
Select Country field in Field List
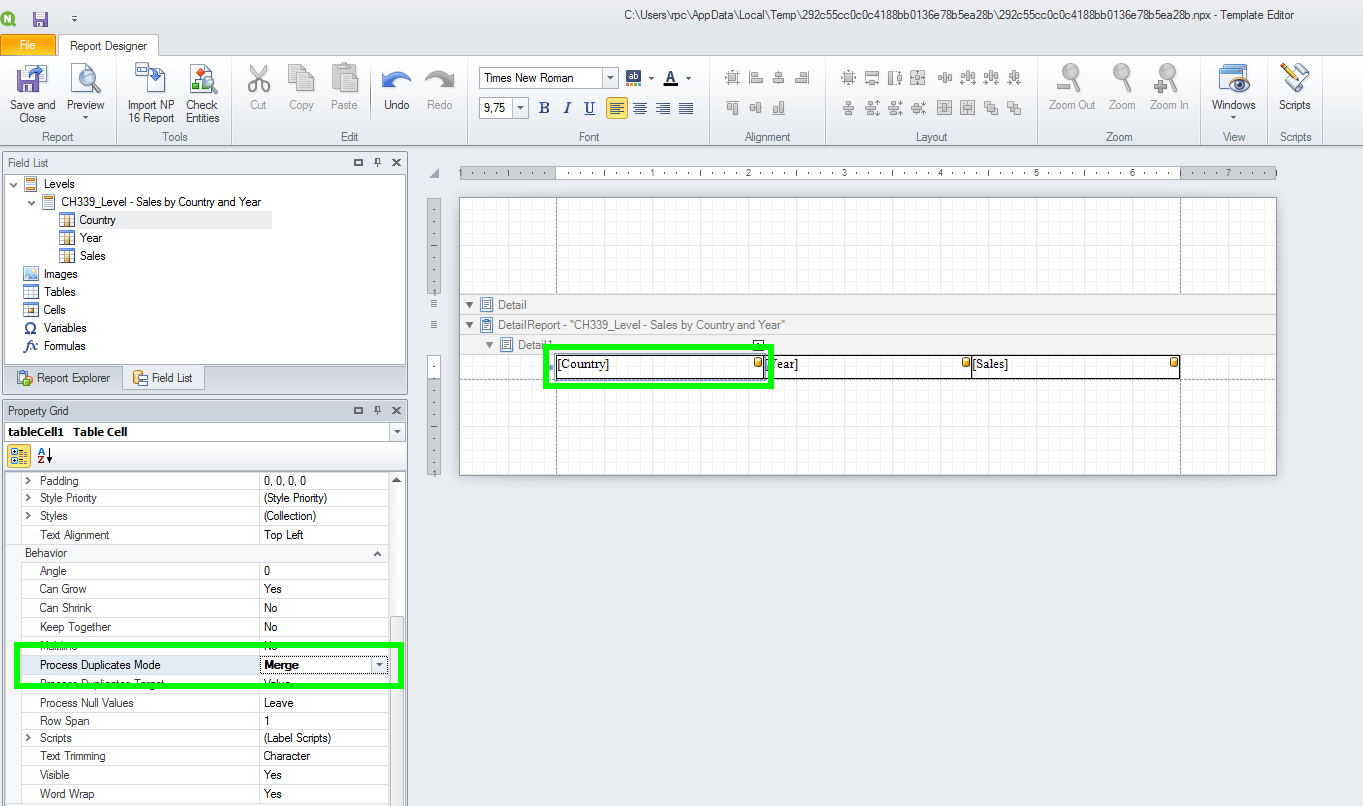(x=98, y=220)
